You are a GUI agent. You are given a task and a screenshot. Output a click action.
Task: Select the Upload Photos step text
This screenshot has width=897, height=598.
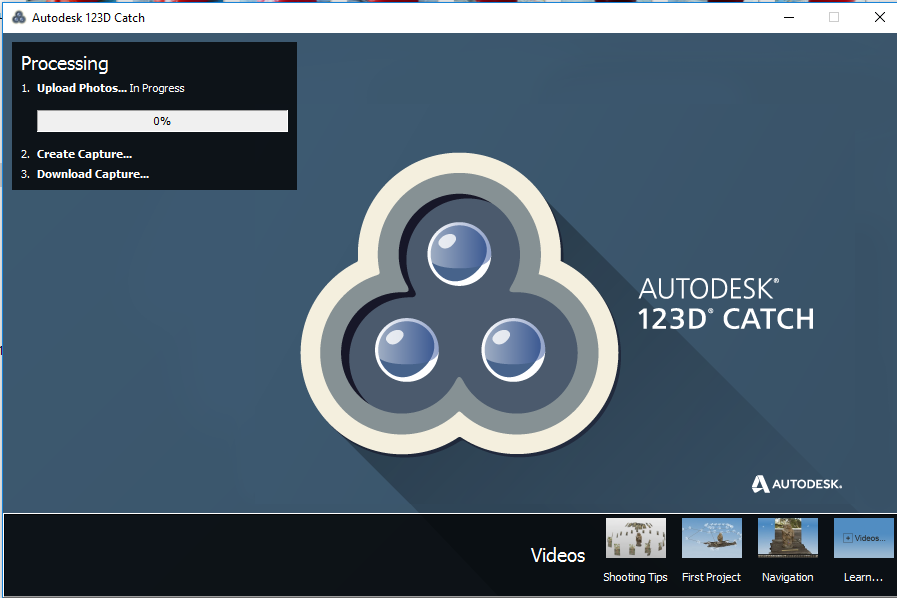tap(82, 88)
